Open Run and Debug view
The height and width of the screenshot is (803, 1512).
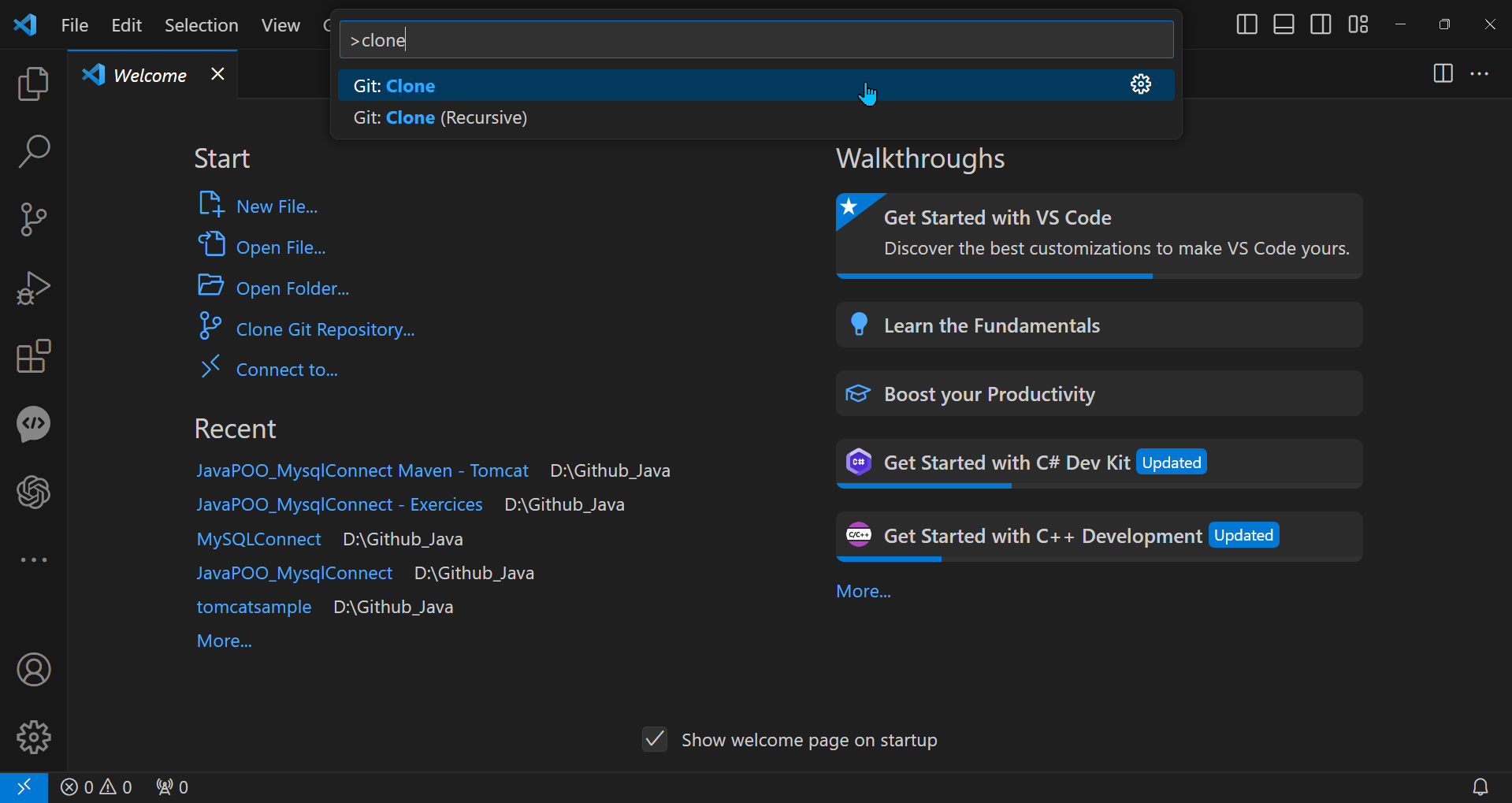click(33, 288)
